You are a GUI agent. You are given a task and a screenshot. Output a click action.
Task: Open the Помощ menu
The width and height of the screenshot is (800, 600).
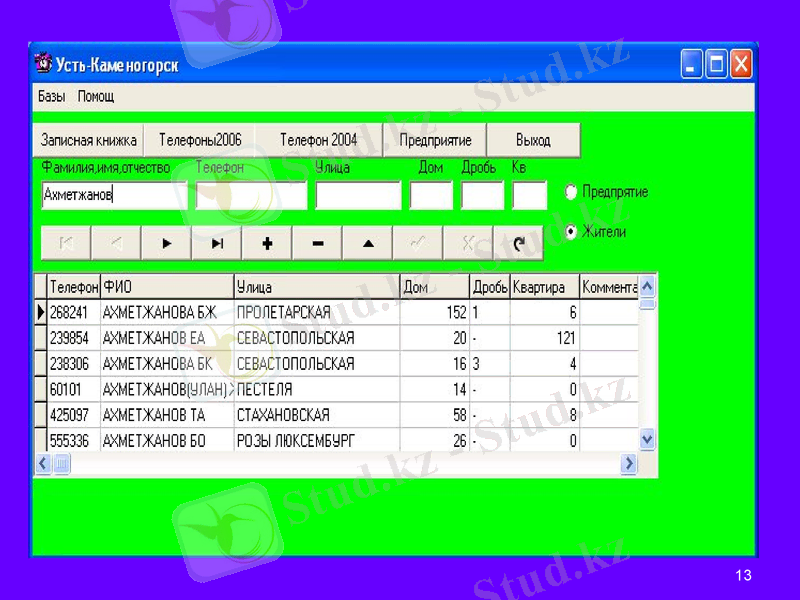(x=96, y=97)
